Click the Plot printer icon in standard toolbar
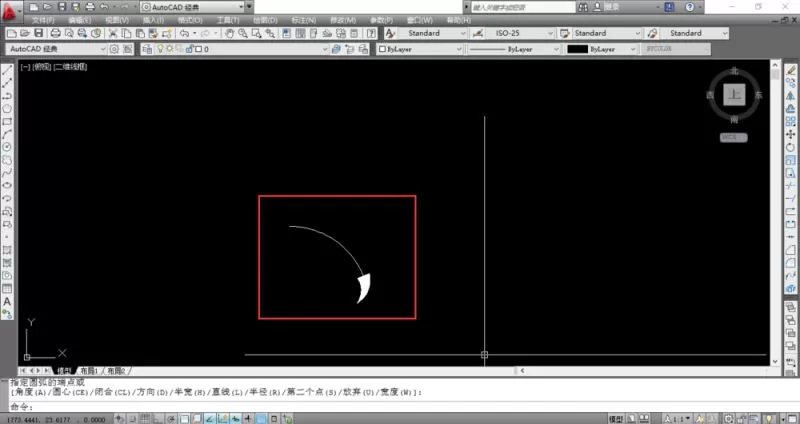 click(x=56, y=33)
